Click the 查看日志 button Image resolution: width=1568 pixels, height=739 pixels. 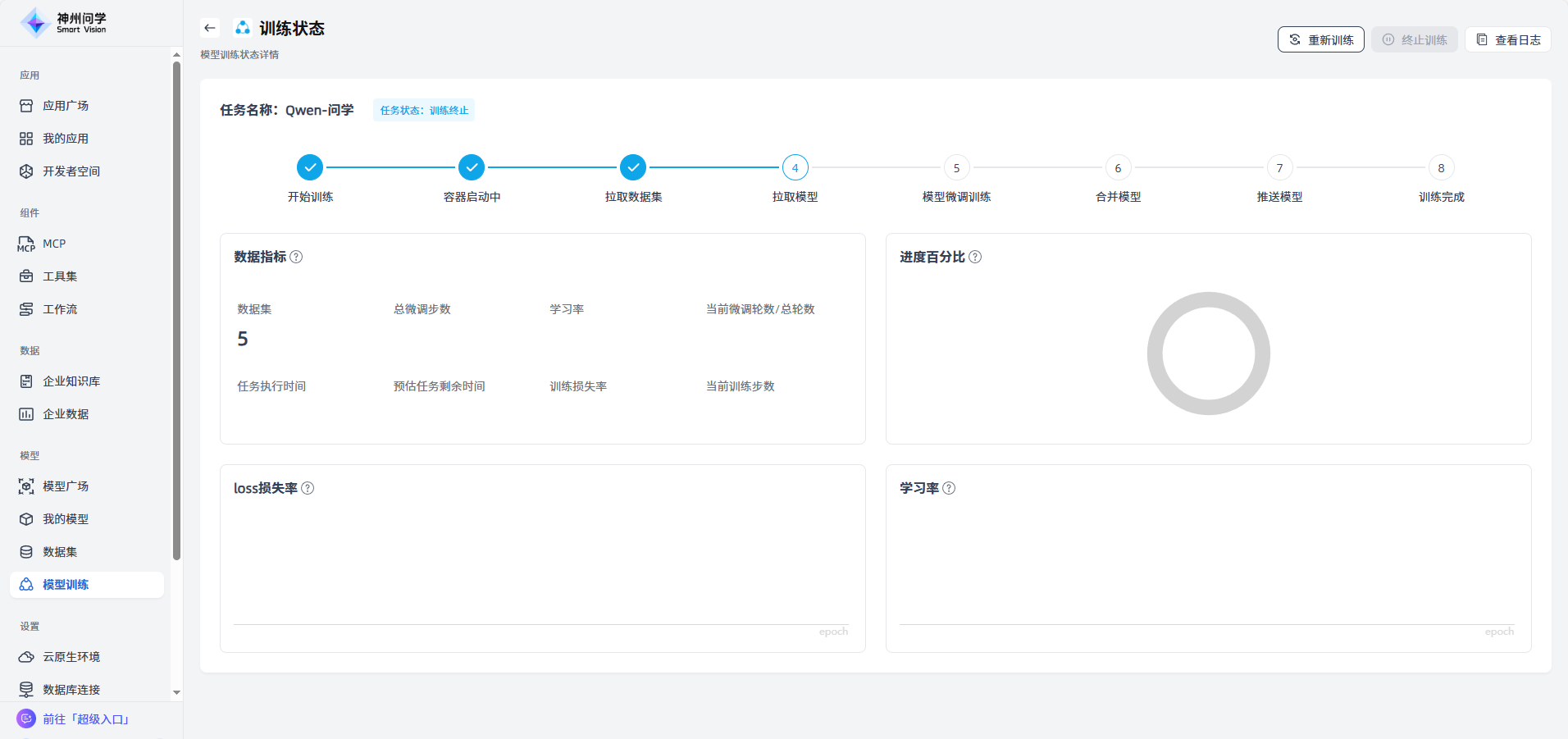tap(1507, 39)
